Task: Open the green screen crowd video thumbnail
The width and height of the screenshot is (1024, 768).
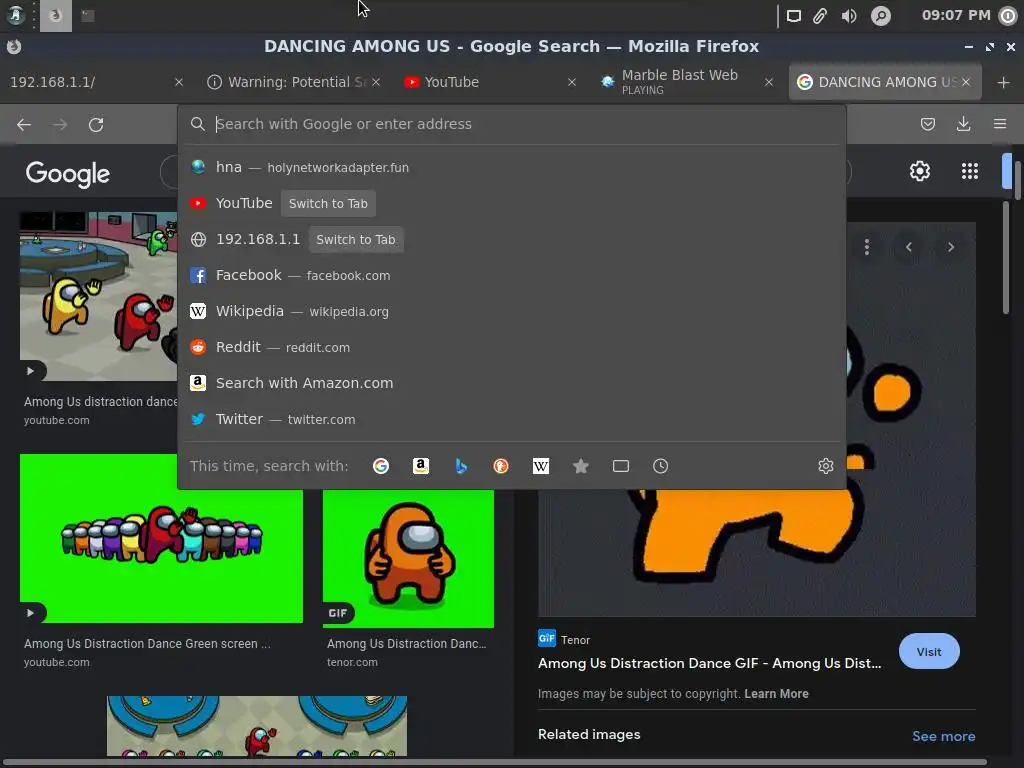Action: coord(161,539)
